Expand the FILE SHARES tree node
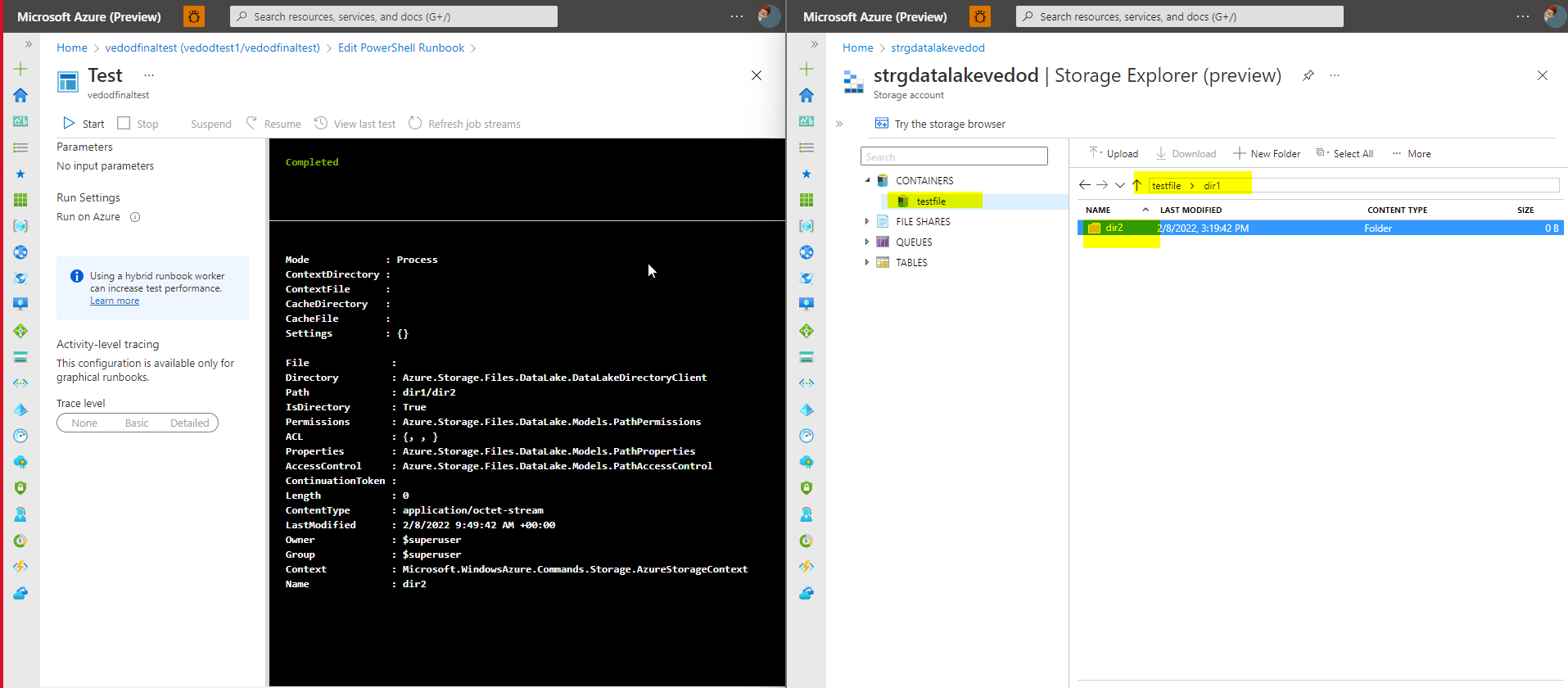Viewport: 1568px width, 688px height. (867, 221)
